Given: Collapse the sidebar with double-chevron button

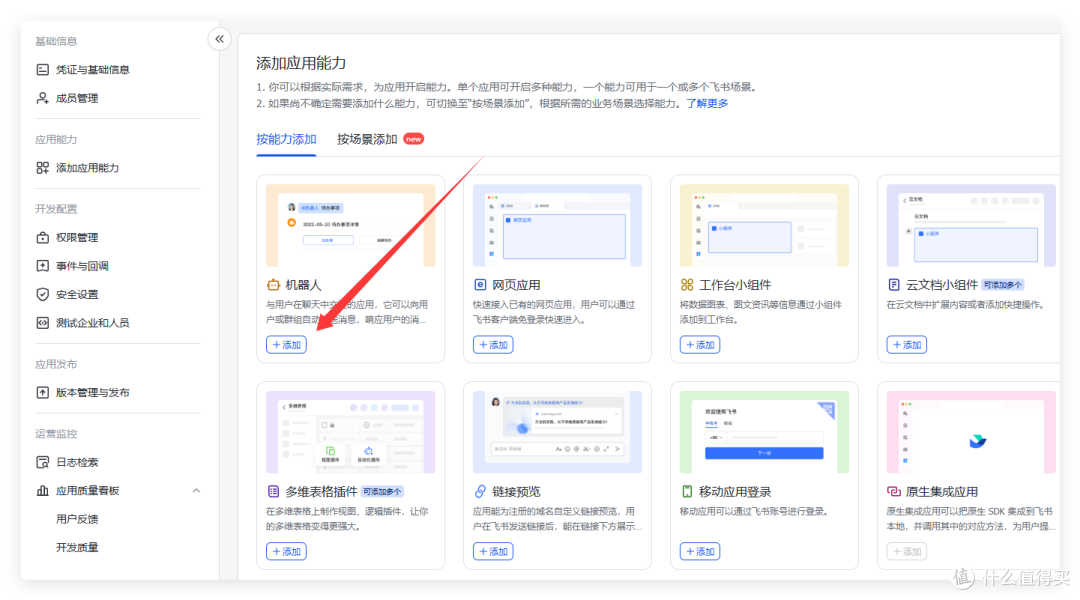Looking at the screenshot, I should [219, 39].
